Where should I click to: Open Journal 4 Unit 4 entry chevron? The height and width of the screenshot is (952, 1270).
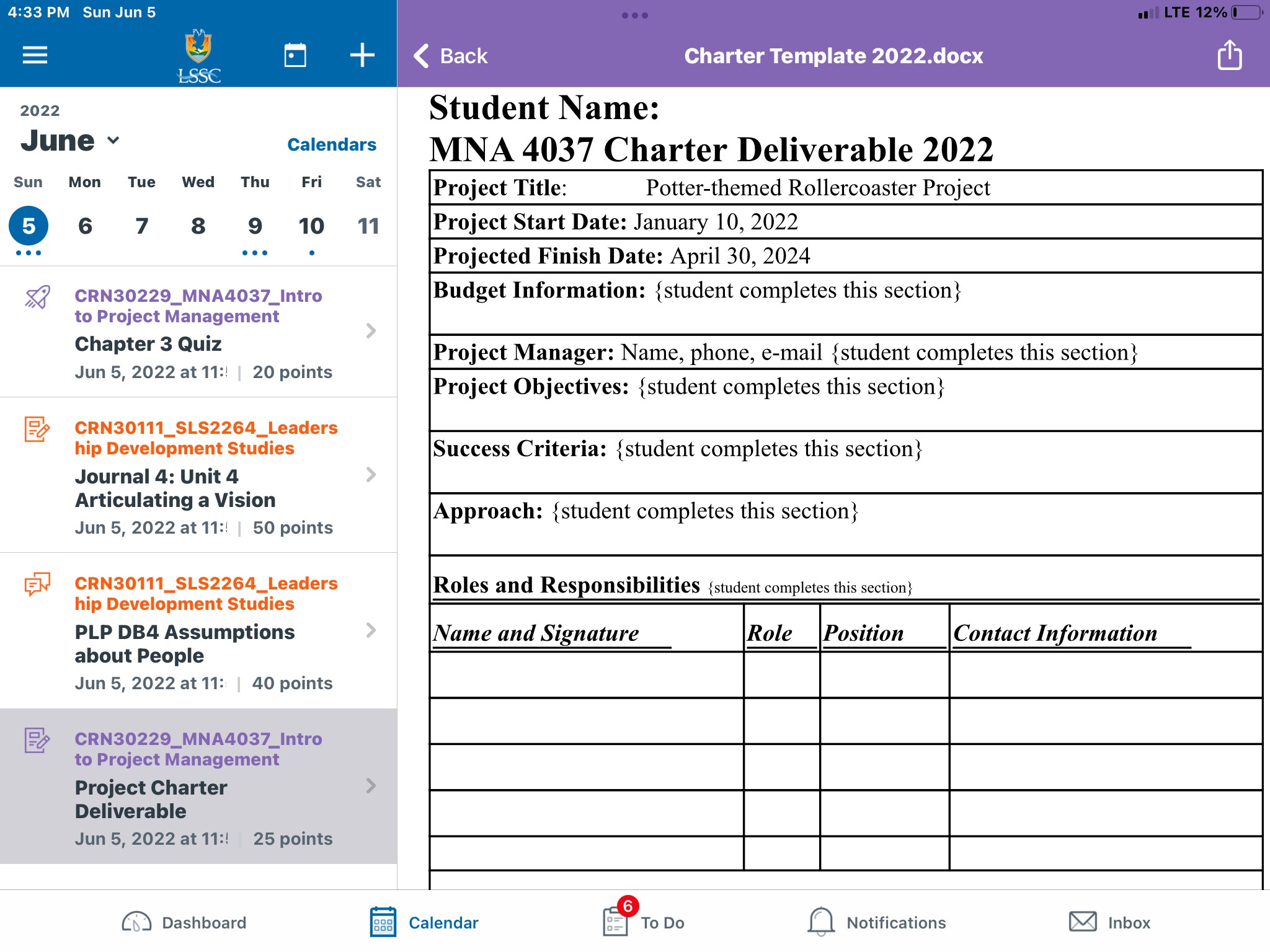(371, 475)
